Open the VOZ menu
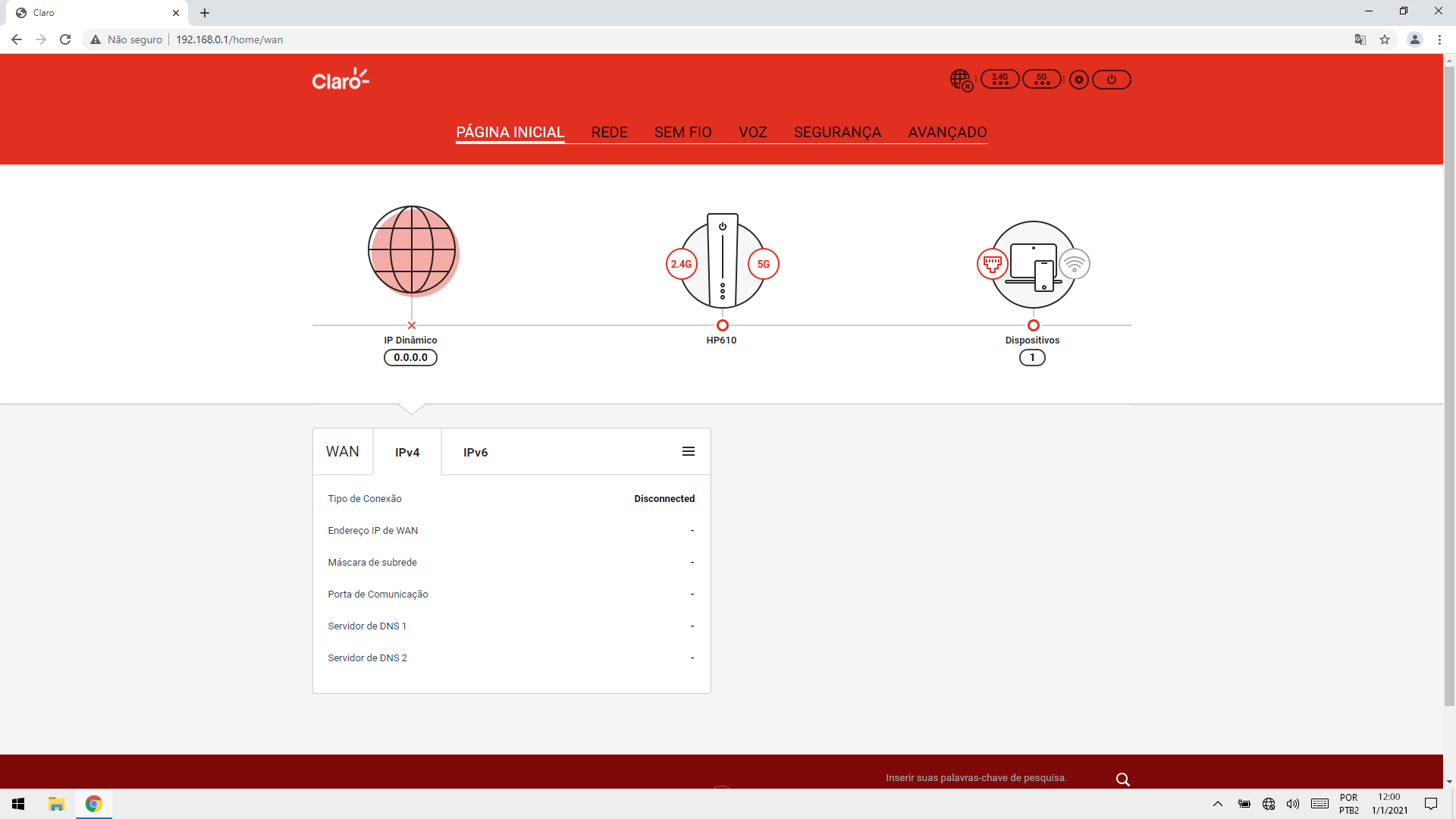 [x=753, y=132]
